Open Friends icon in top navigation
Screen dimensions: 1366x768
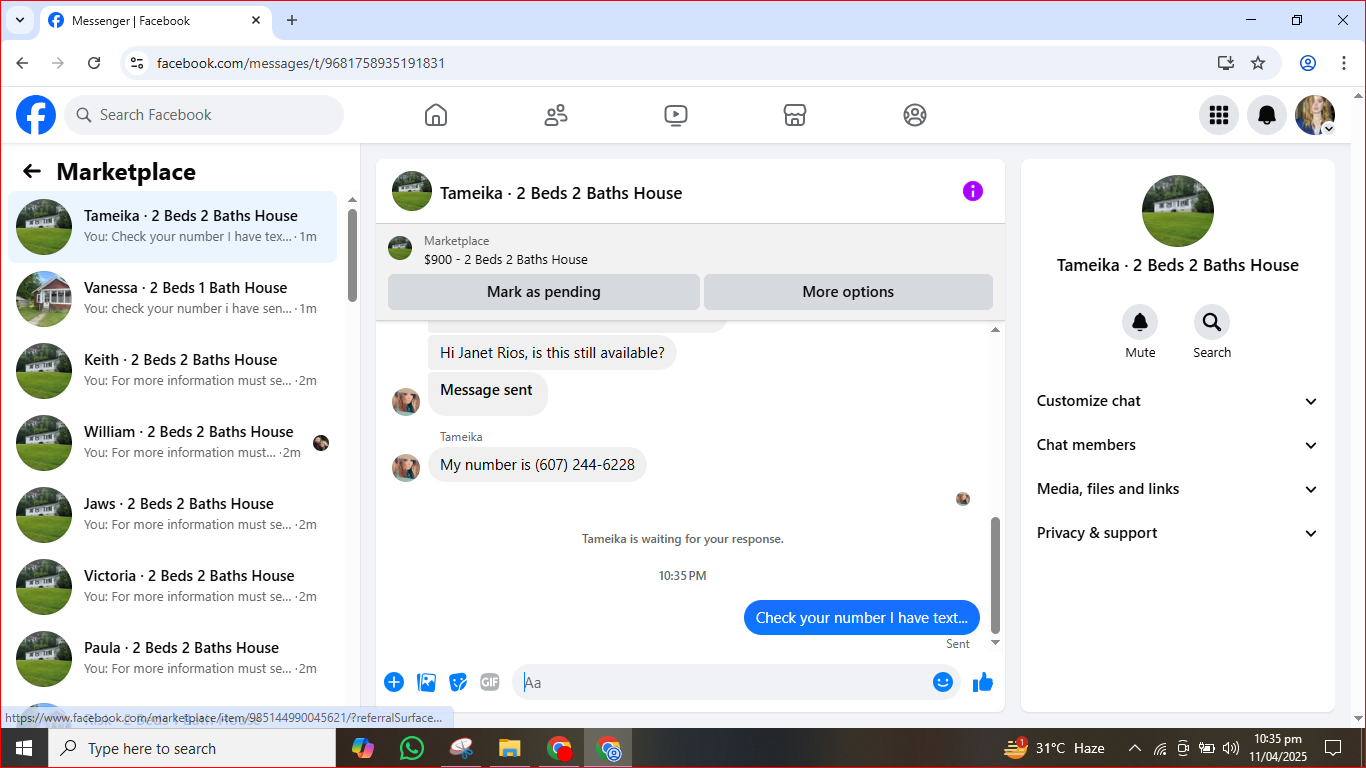(556, 115)
